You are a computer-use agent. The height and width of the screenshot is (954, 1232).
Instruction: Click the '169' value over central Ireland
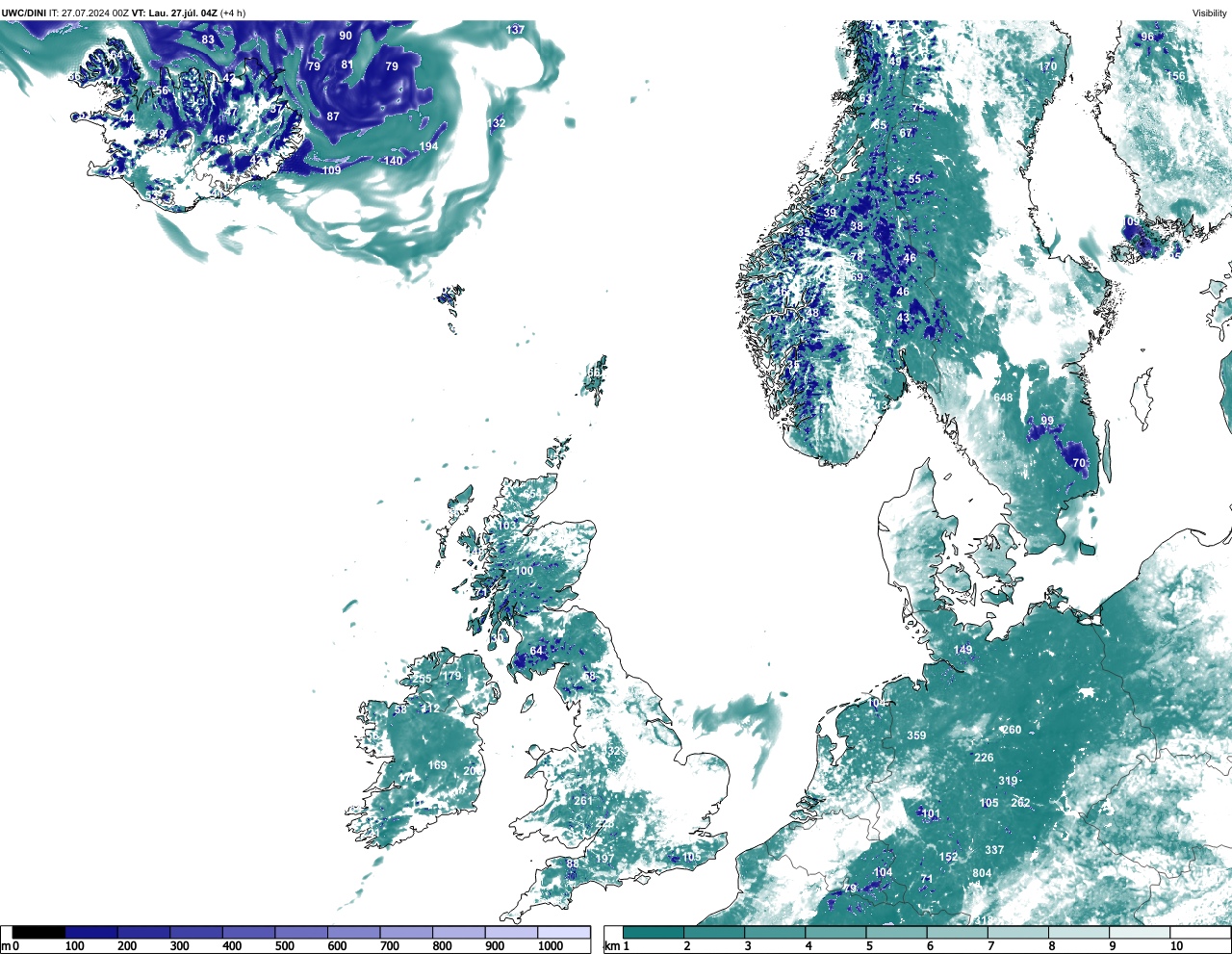[437, 765]
